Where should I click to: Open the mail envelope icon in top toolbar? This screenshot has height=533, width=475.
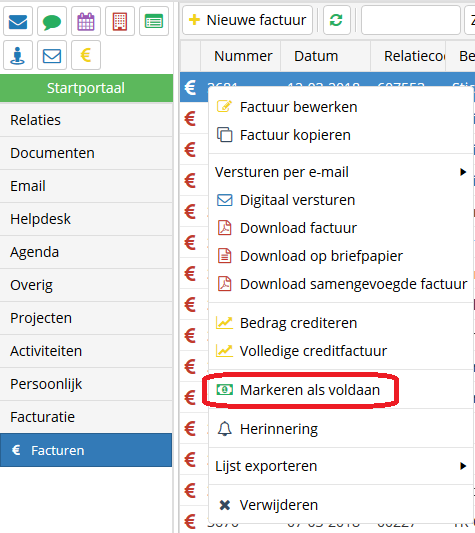pyautogui.click(x=18, y=21)
